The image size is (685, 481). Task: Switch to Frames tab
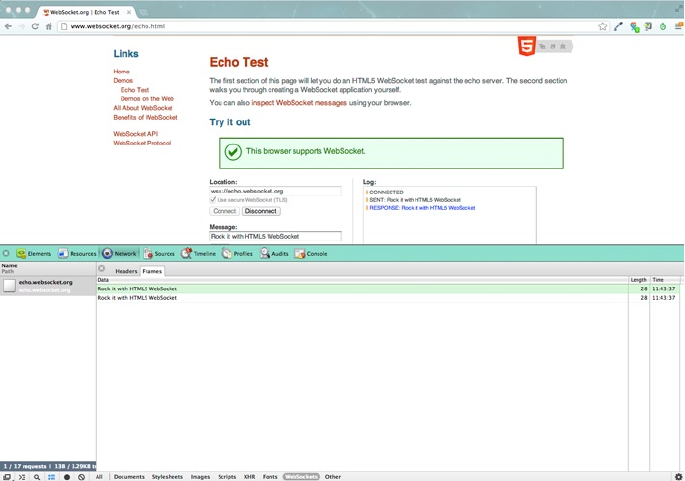(x=152, y=271)
